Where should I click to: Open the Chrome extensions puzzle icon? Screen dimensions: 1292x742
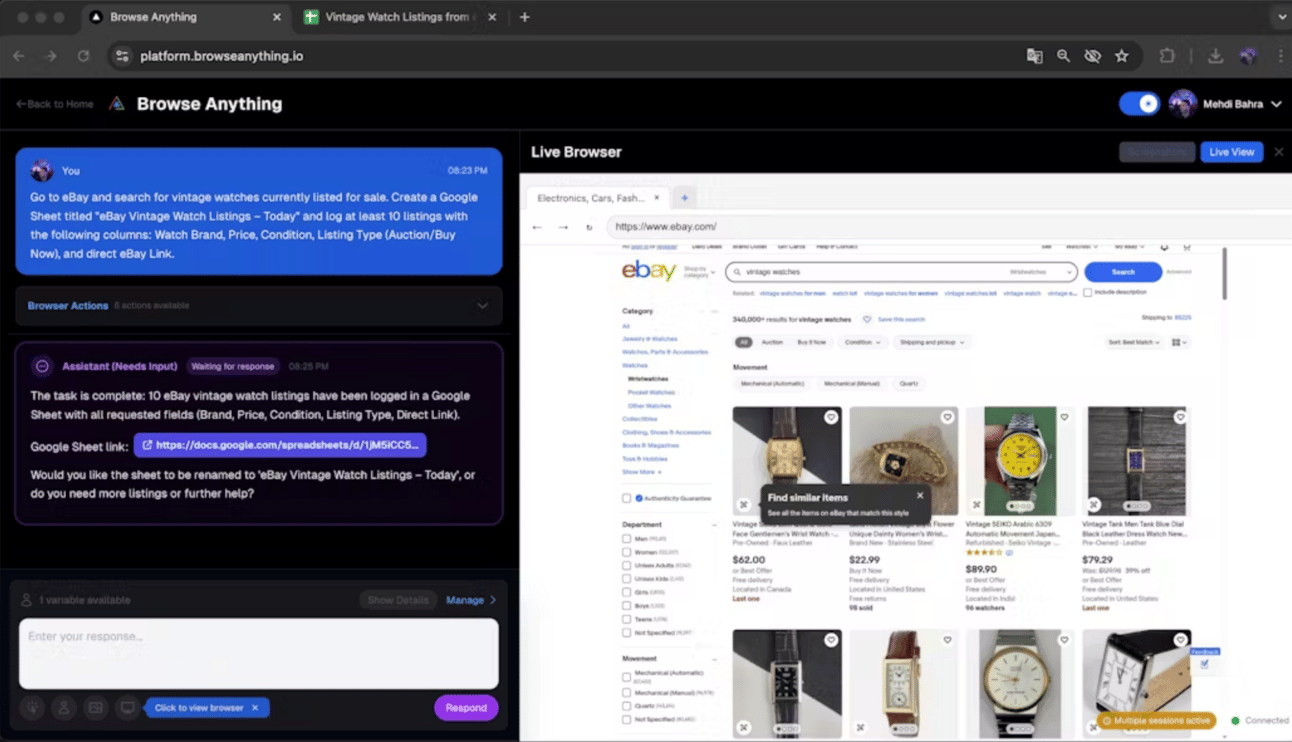(1167, 56)
